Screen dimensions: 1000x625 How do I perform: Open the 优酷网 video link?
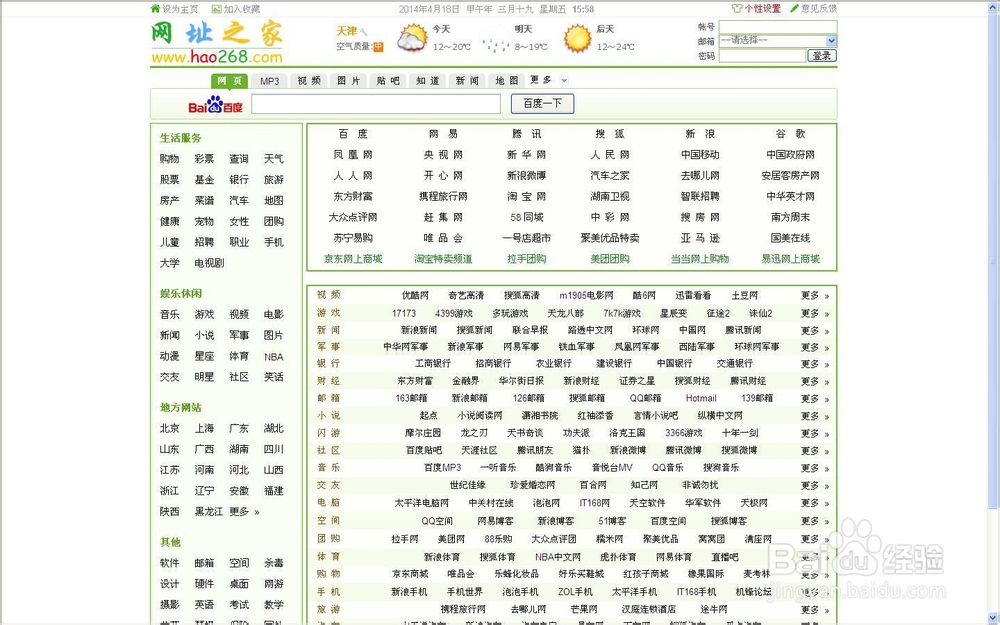coord(415,295)
